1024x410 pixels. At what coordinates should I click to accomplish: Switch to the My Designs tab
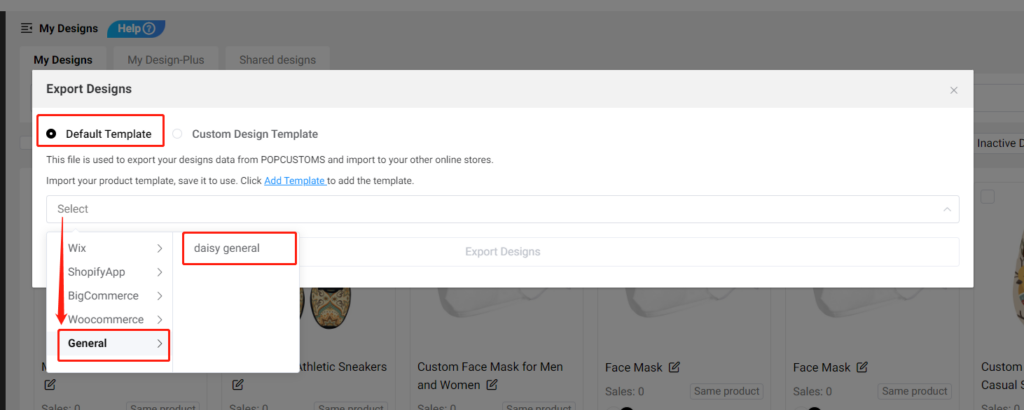63,59
